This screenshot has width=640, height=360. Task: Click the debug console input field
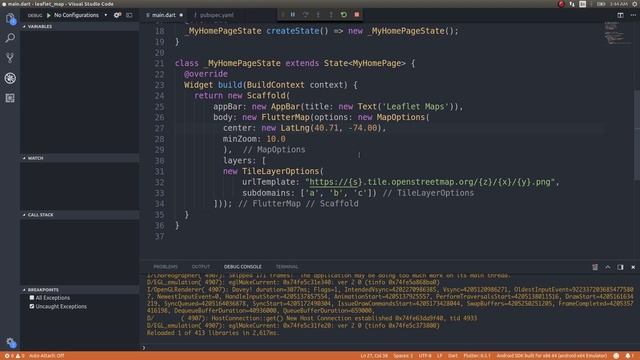(390, 348)
